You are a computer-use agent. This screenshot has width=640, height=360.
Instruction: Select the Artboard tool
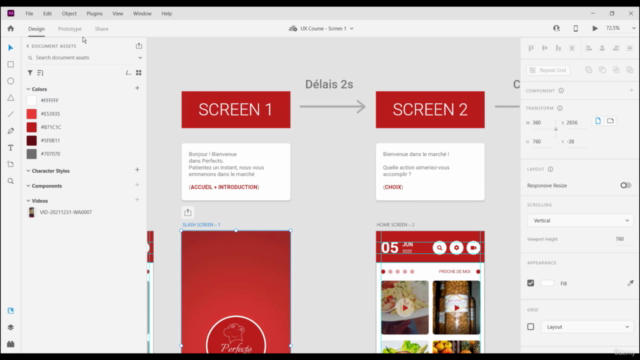pyautogui.click(x=11, y=164)
